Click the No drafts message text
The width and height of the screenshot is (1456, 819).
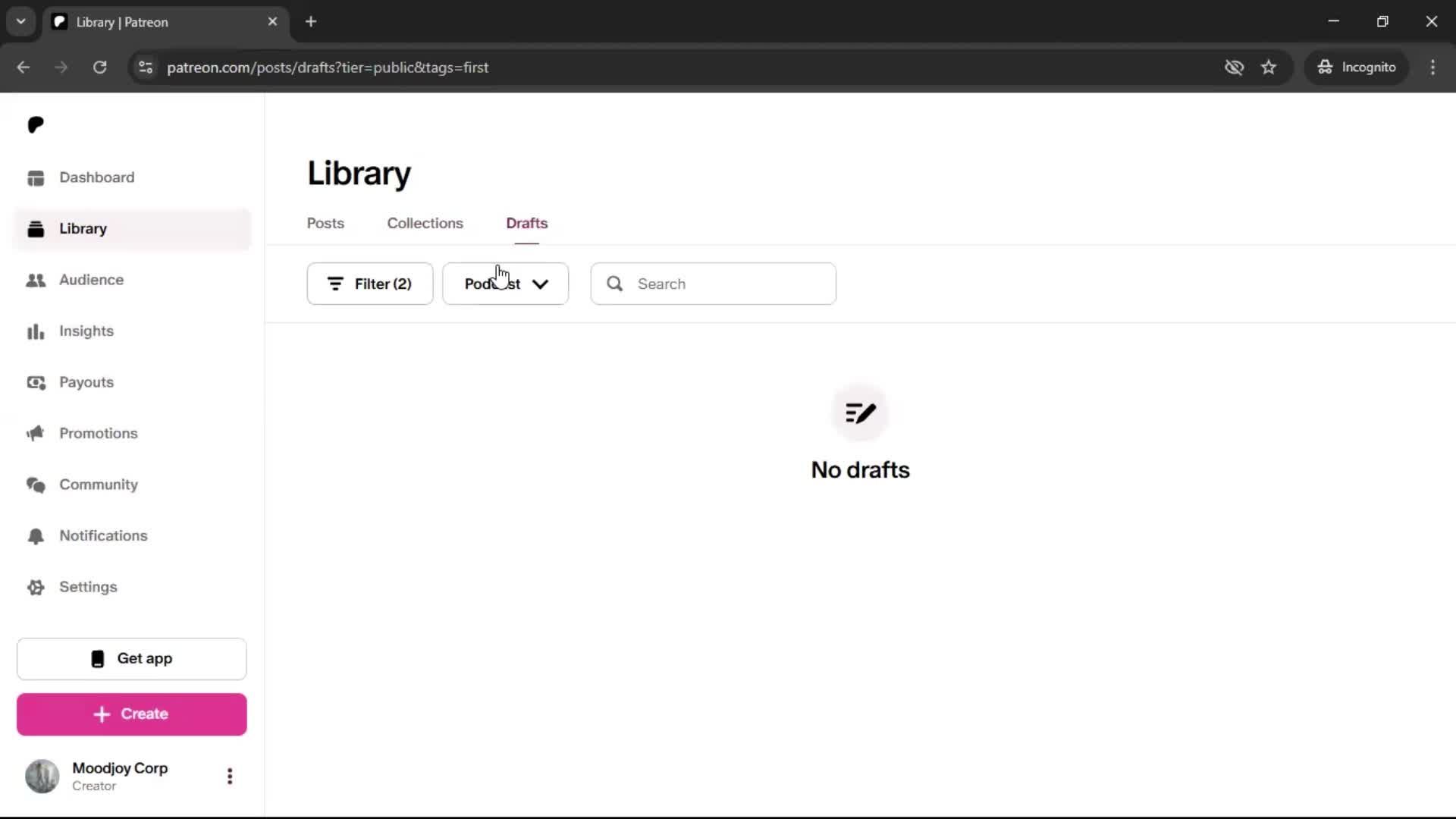point(860,470)
